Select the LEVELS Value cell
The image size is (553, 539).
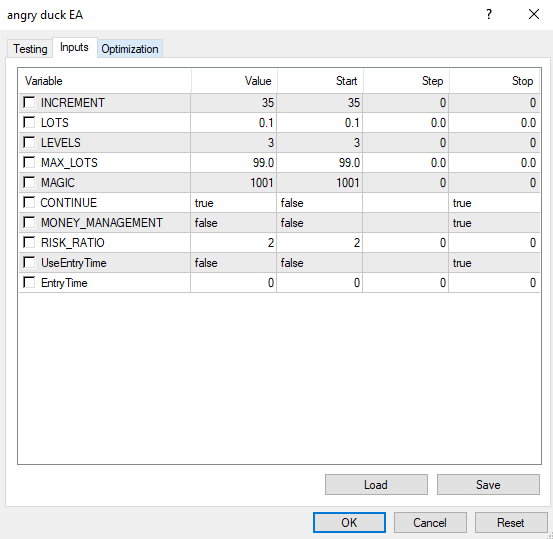click(x=233, y=143)
